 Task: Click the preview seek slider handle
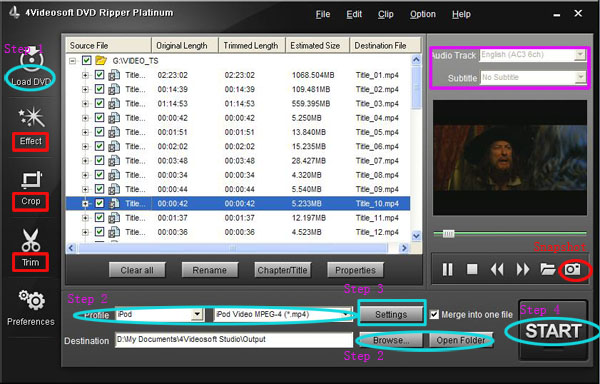448,233
